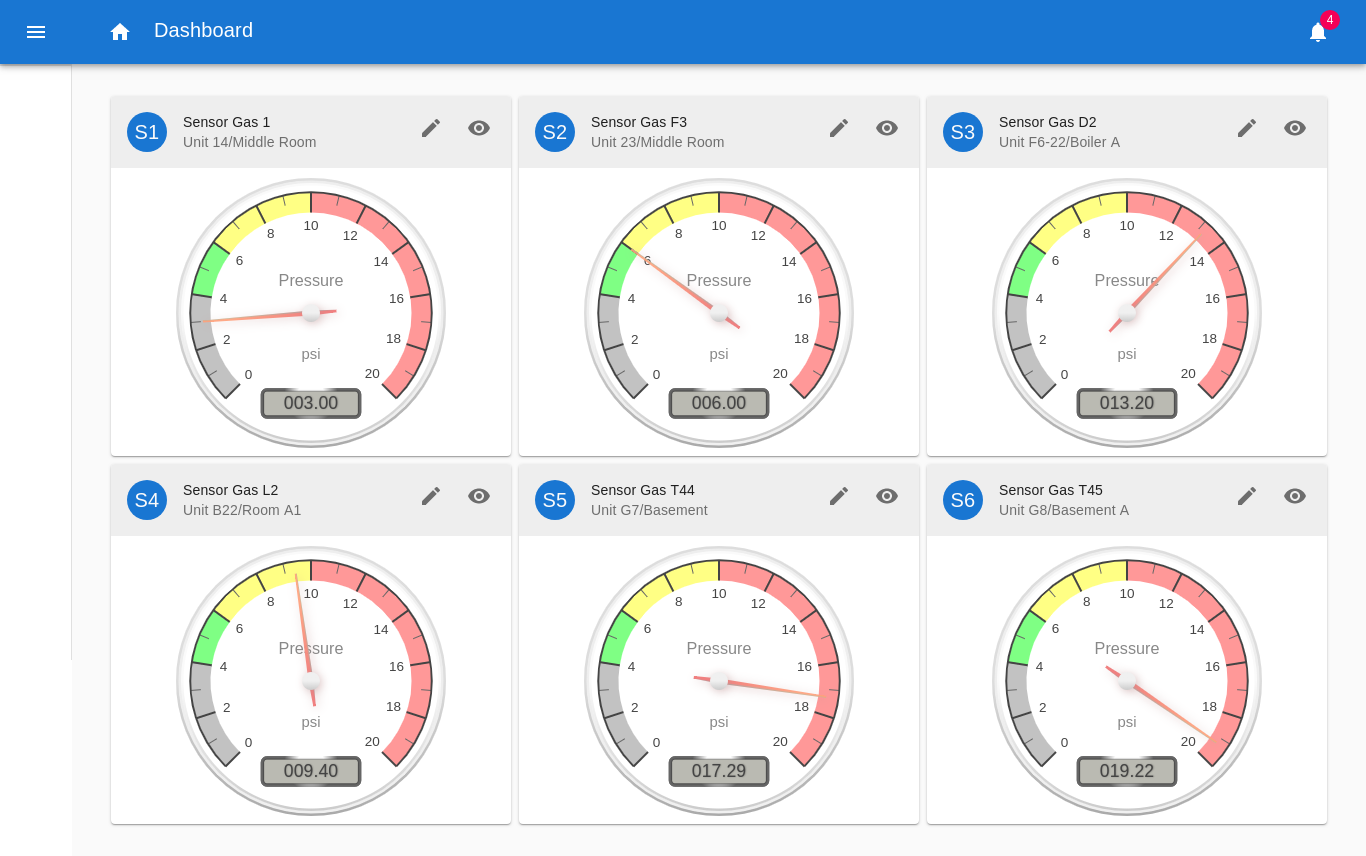View Sensor Gas L2 using the eye icon
1366x856 pixels.
[x=479, y=496]
